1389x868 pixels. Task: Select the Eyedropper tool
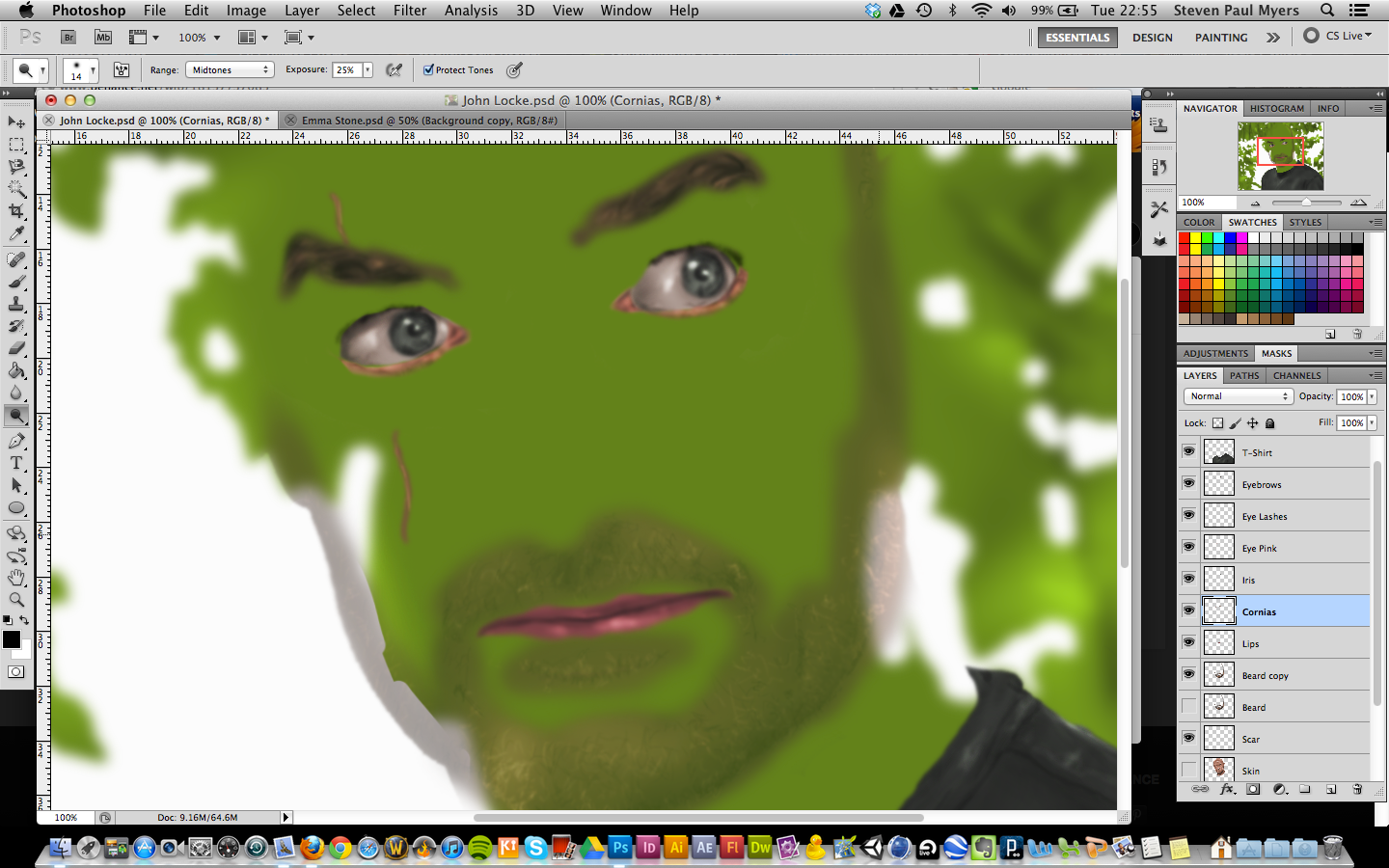16,233
